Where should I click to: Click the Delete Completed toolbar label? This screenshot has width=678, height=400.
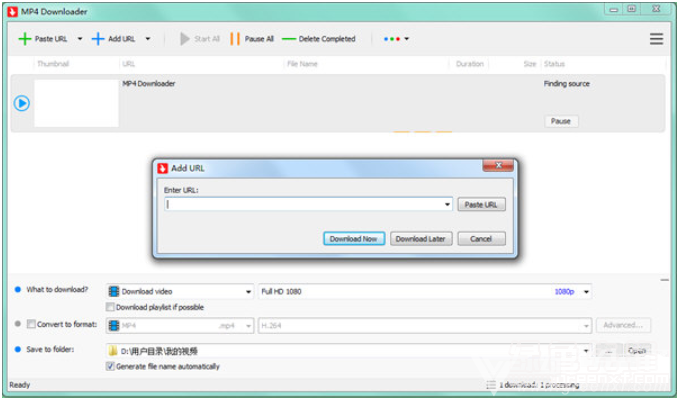(327, 39)
